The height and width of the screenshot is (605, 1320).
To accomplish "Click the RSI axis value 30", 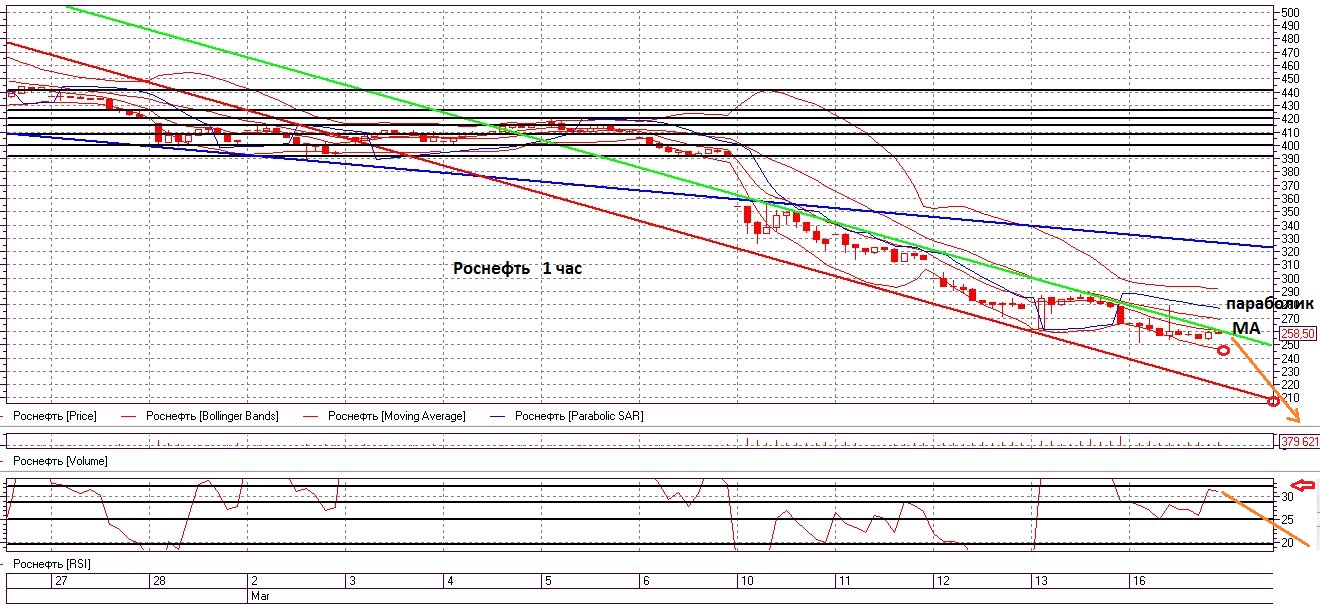I will click(1288, 496).
